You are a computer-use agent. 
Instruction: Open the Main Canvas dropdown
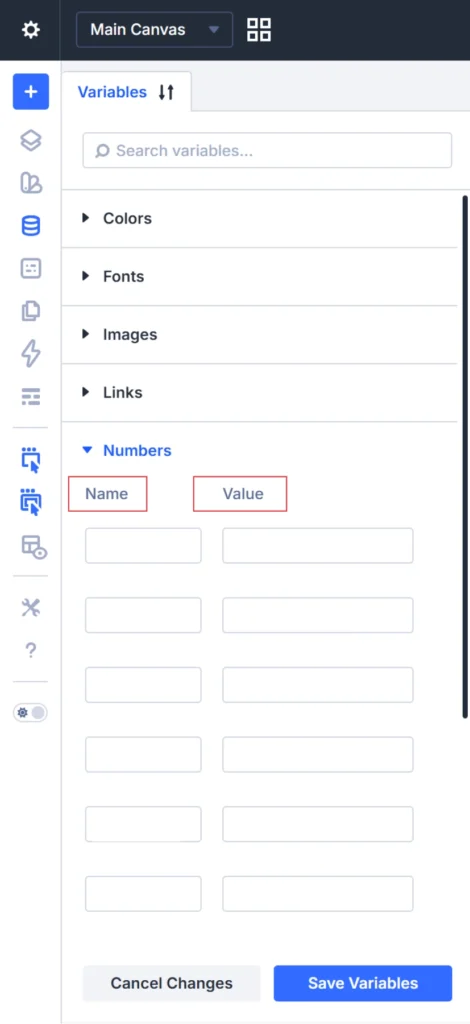click(155, 29)
